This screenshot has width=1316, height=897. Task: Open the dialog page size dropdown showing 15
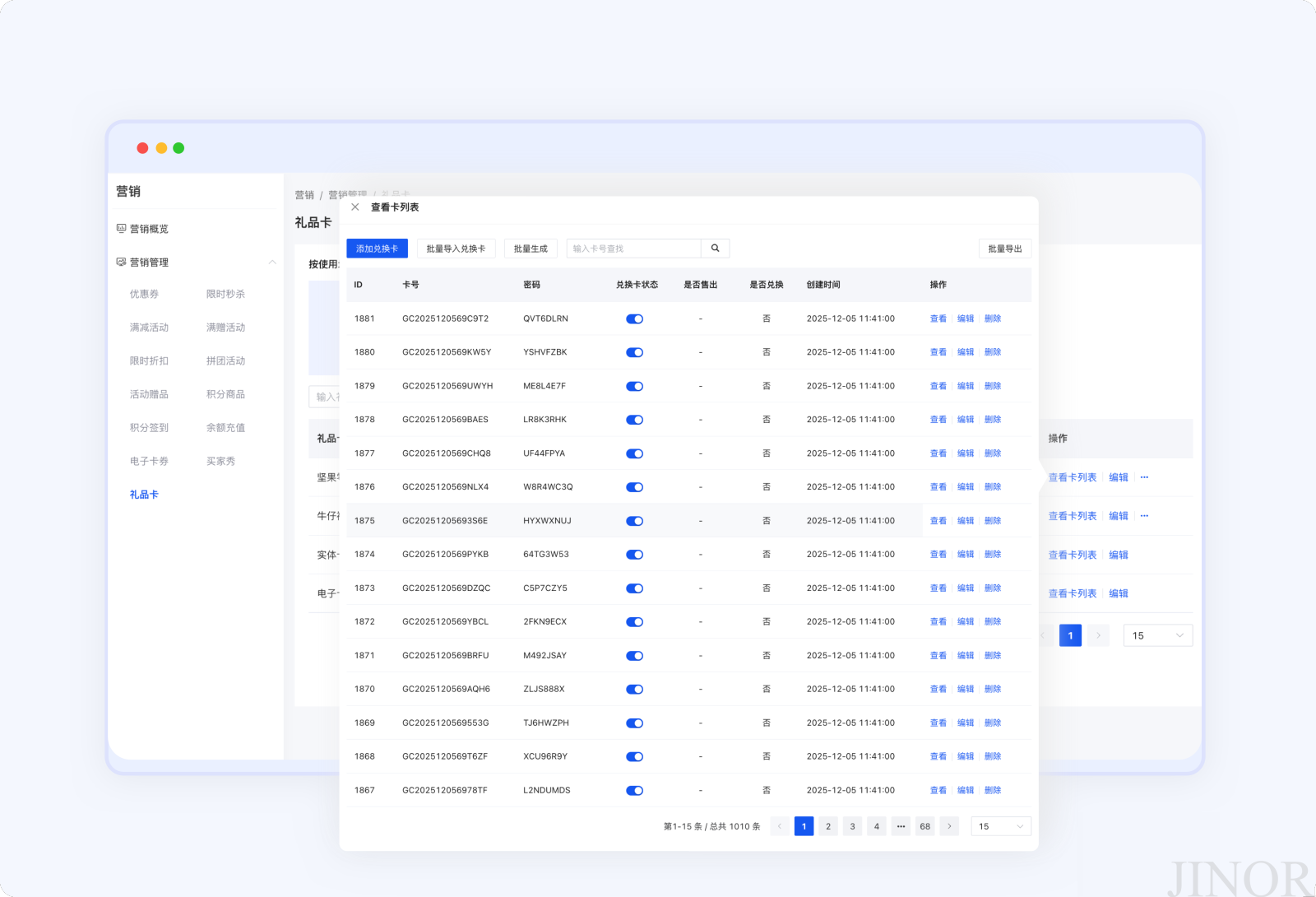coord(1001,826)
